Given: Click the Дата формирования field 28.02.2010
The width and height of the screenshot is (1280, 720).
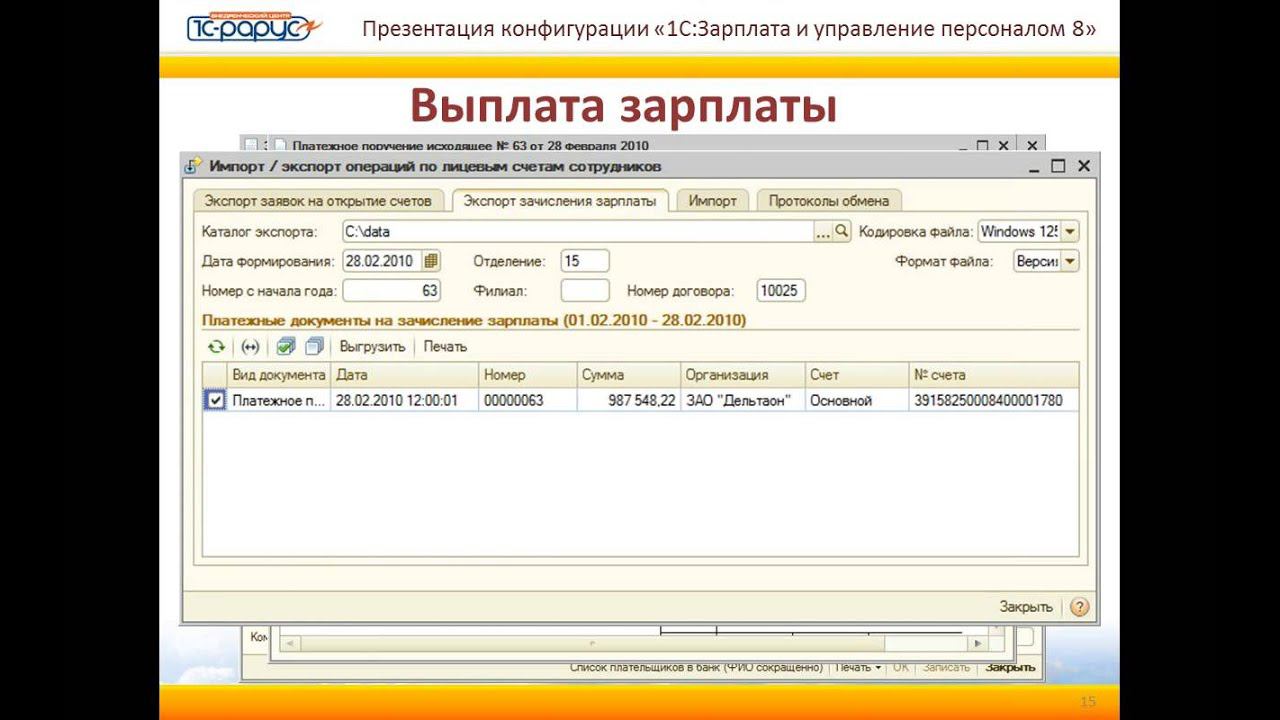Looking at the screenshot, I should pos(382,261).
